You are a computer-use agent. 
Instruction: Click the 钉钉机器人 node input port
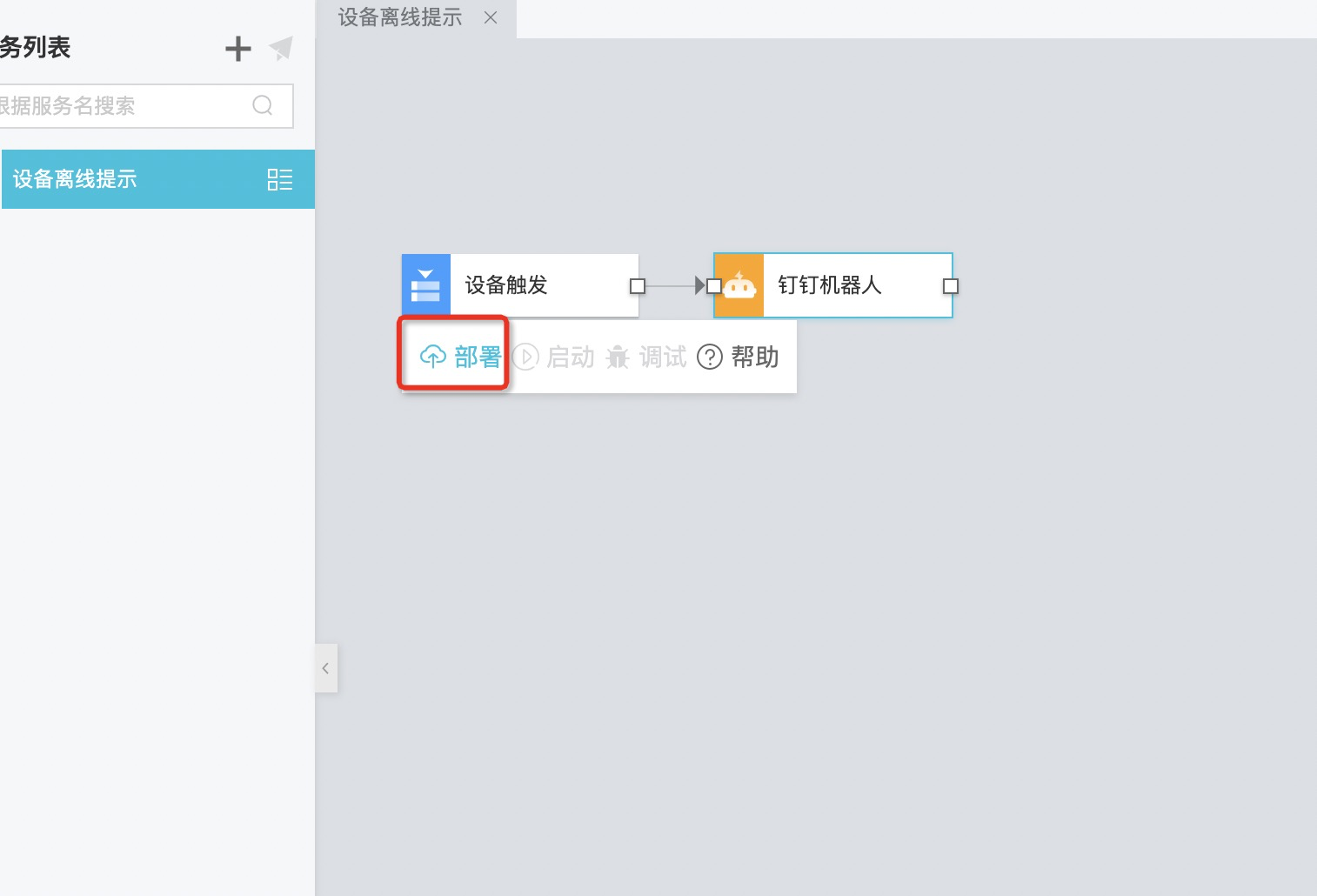tap(714, 285)
